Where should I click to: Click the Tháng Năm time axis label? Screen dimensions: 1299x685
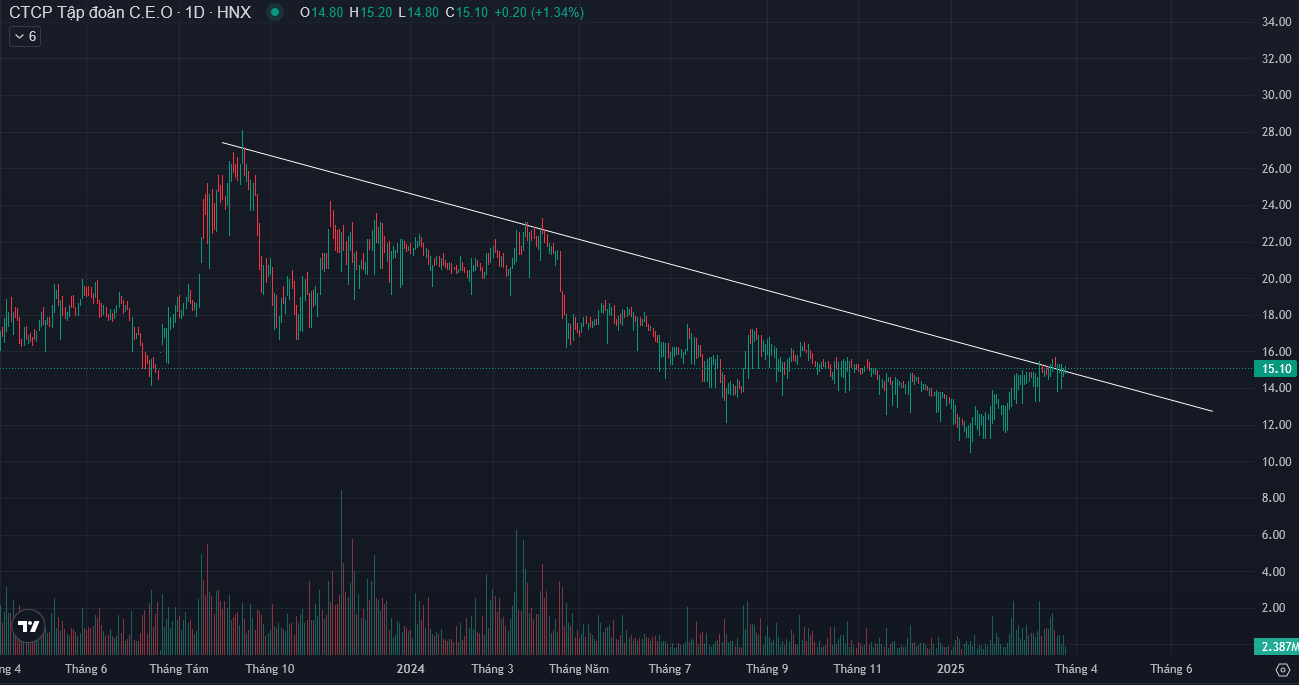tap(578, 669)
